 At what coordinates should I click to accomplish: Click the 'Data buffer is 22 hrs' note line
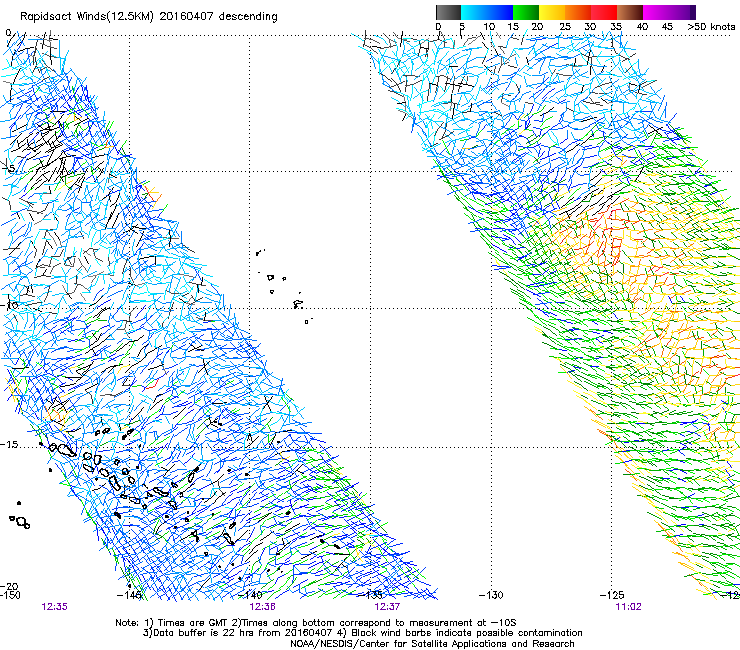(238, 633)
